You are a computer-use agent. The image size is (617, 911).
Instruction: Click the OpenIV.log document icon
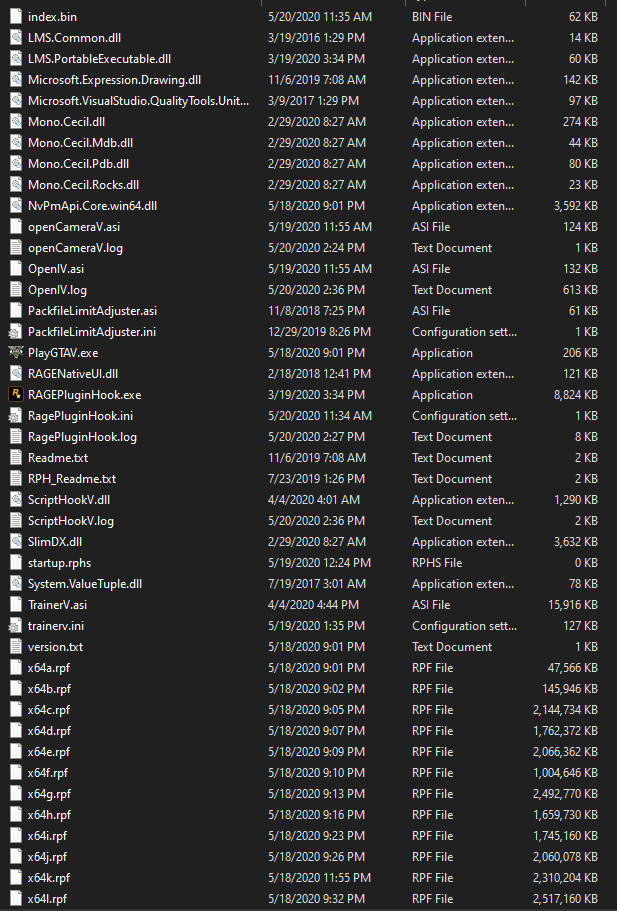16,289
